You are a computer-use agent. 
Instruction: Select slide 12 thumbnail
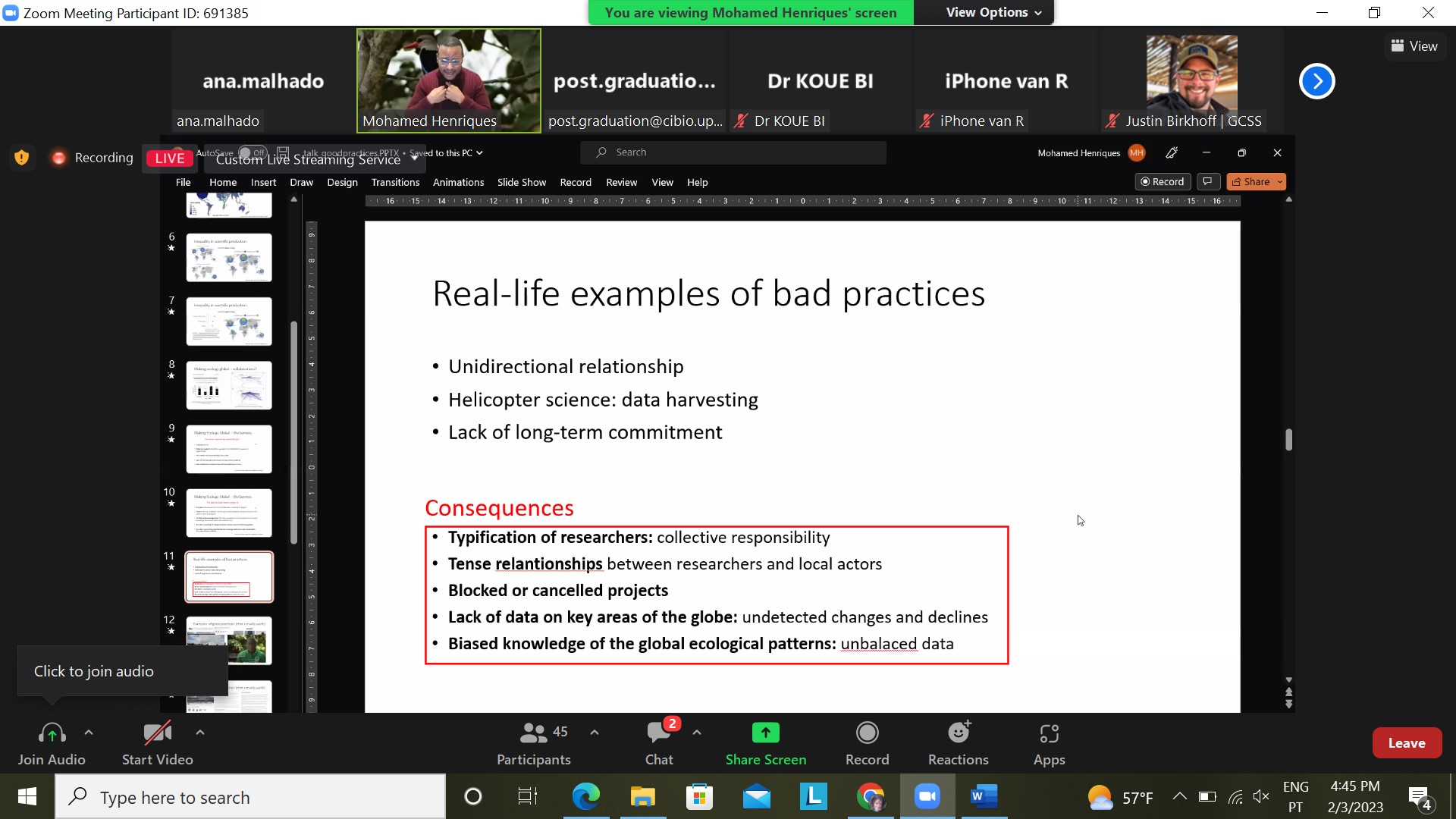tap(228, 641)
